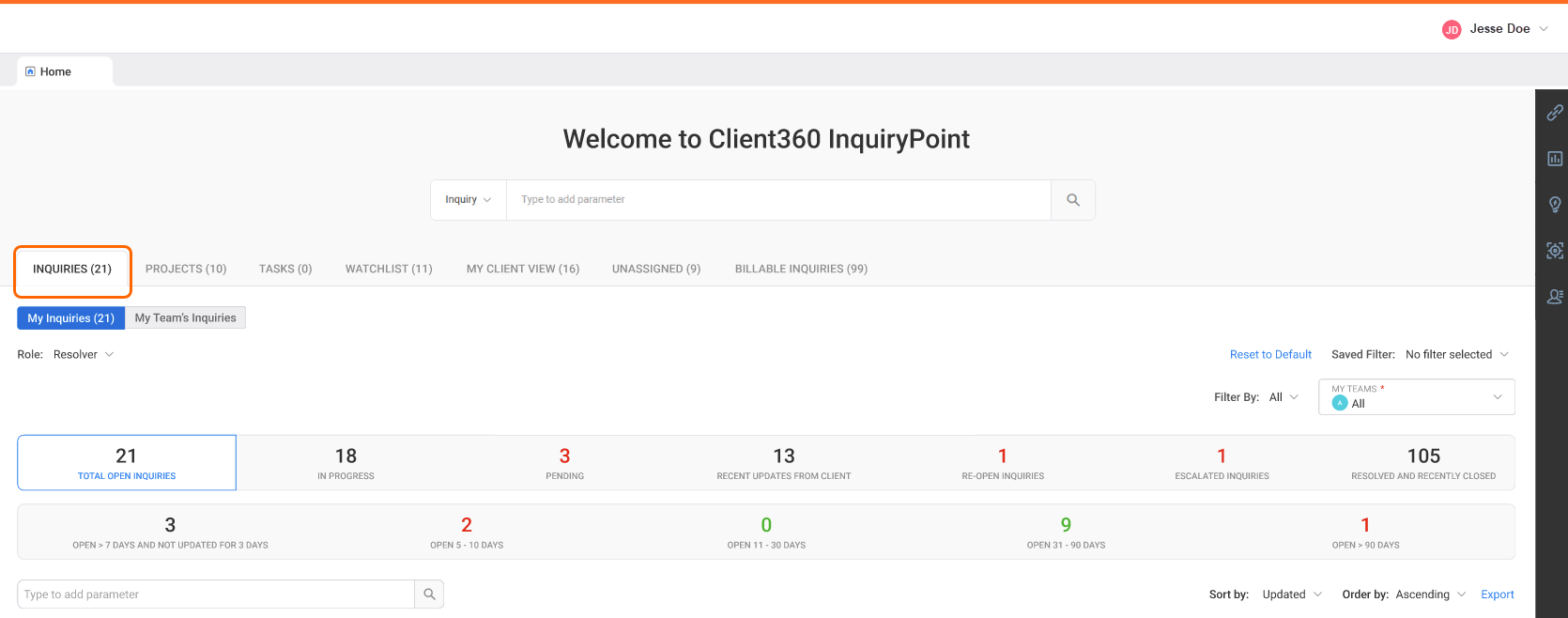Select the 18 In Progress tile
1568x618 pixels.
click(346, 463)
